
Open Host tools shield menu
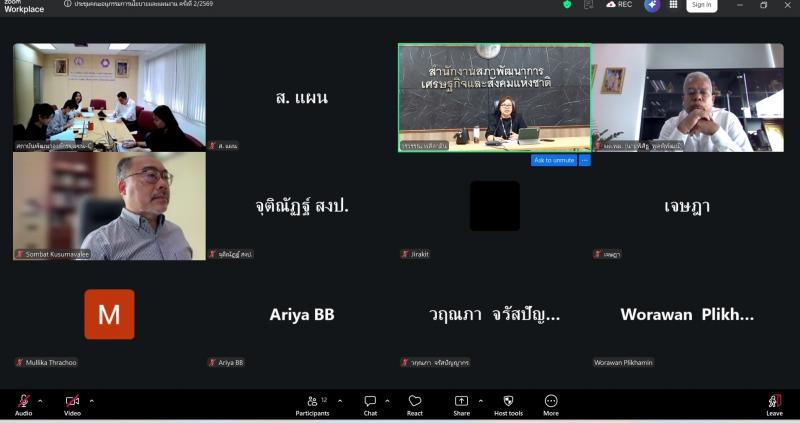pos(508,405)
